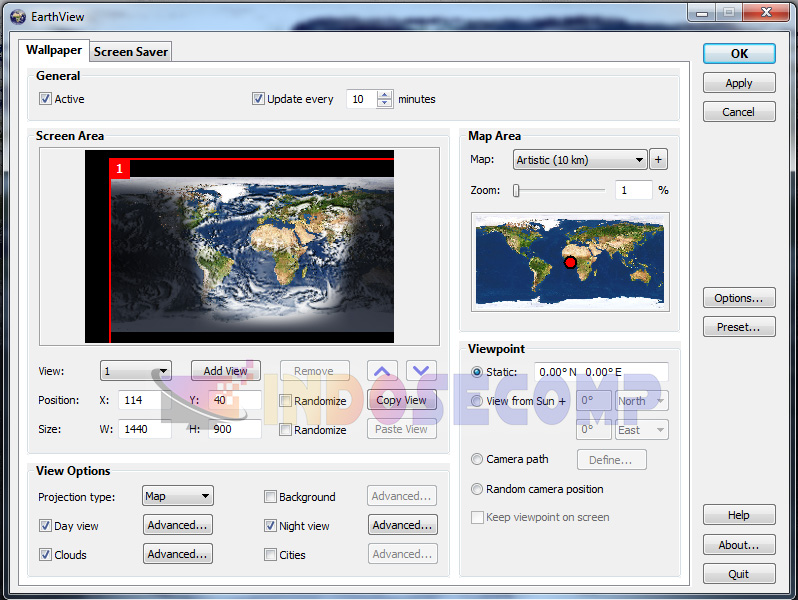Open the Preset dialog

[739, 327]
